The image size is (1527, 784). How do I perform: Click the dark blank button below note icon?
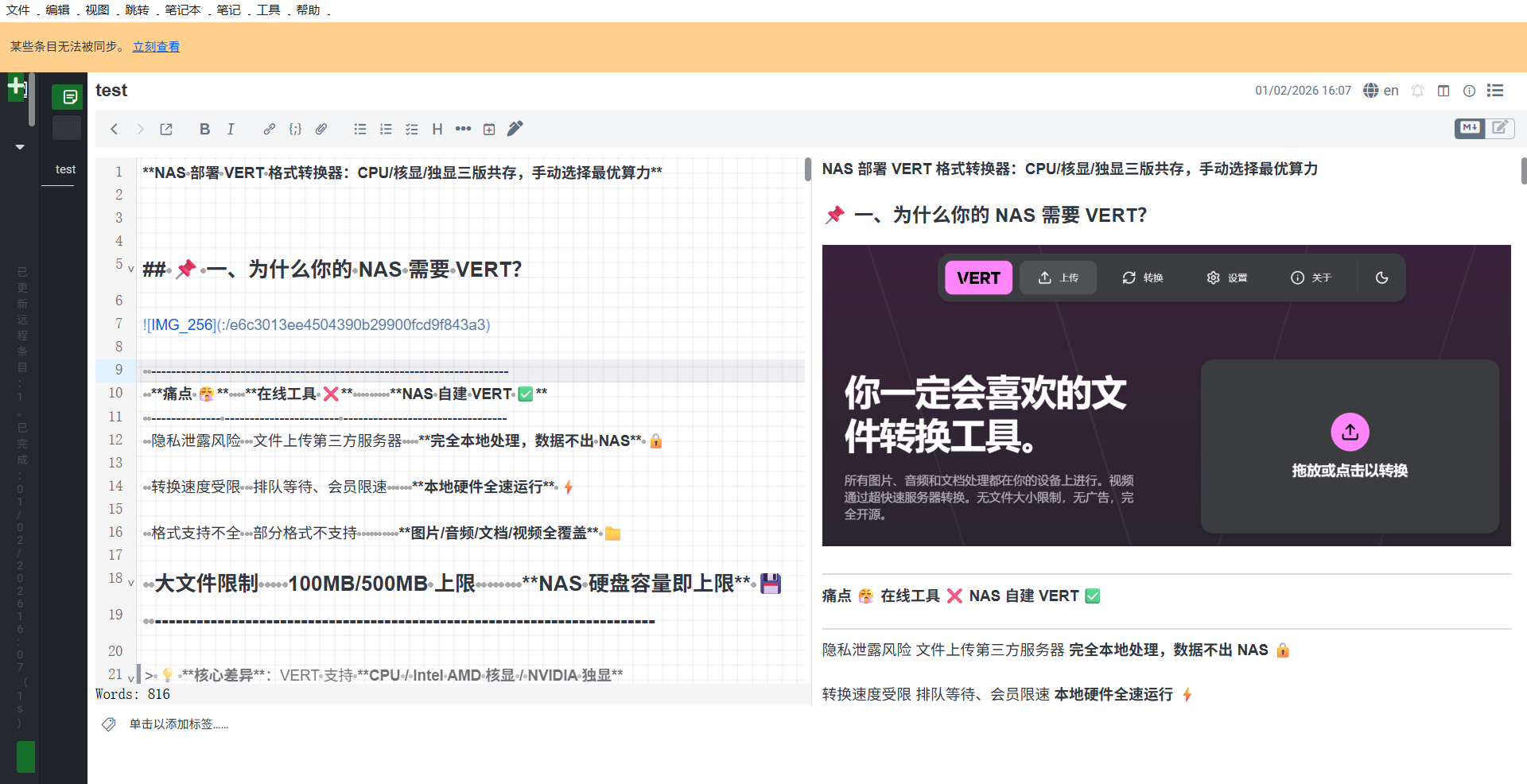67,127
